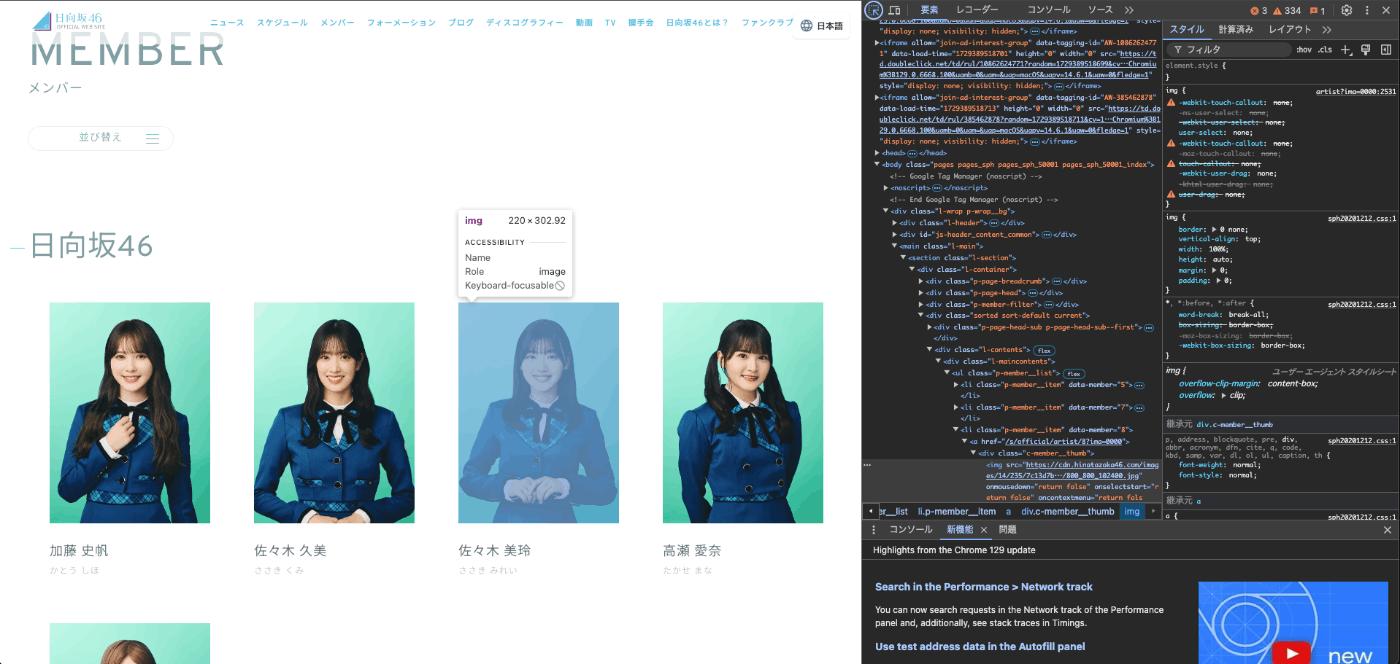Expand the div p-member-filter node

coord(921,304)
